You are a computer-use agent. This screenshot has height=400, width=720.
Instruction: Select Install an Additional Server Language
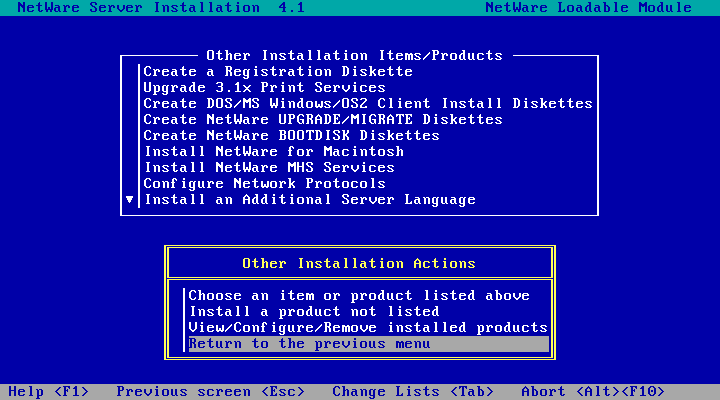309,200
